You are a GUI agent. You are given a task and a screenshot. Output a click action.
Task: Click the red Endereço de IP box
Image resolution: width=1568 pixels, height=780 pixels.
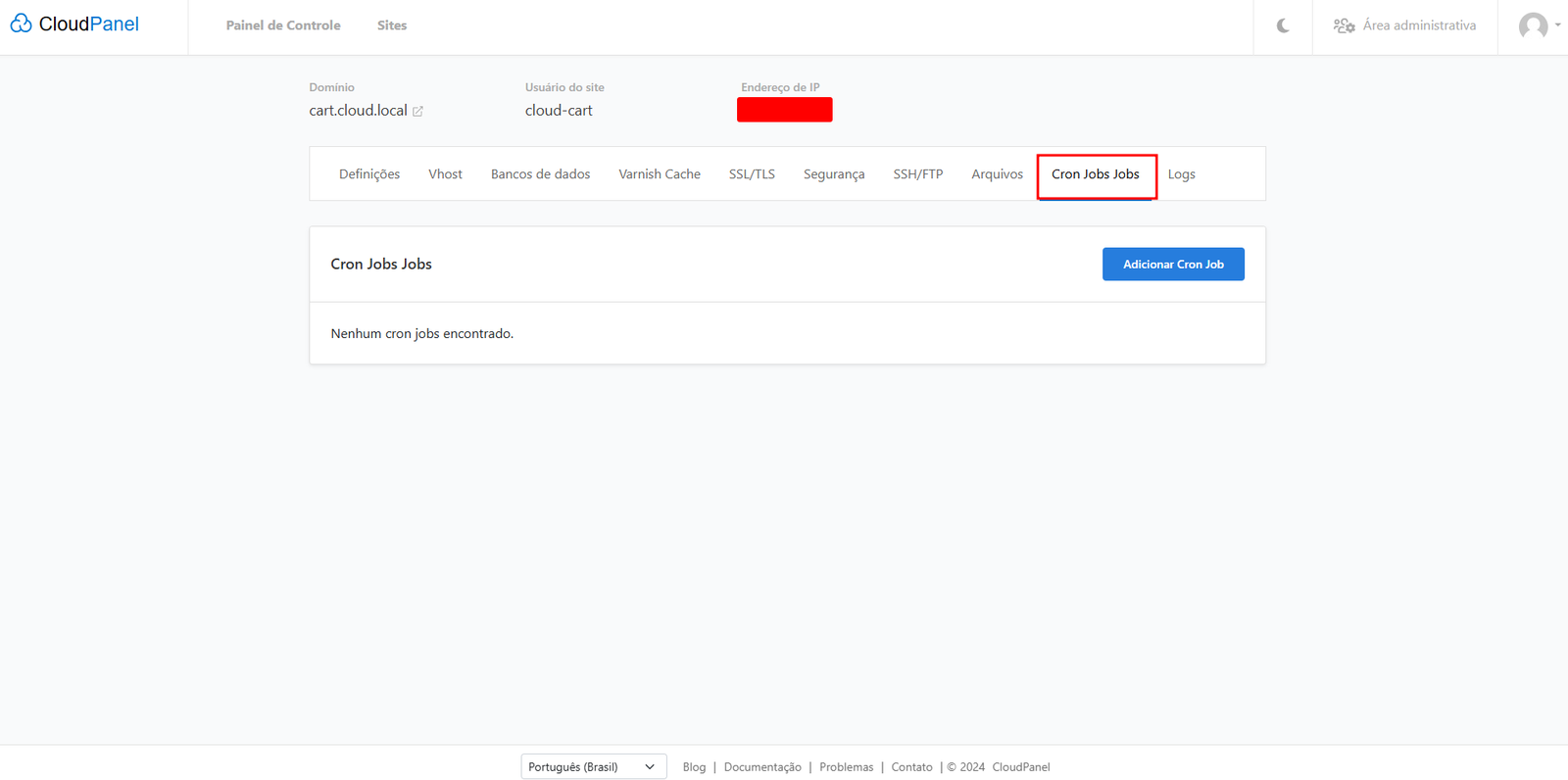pos(784,110)
